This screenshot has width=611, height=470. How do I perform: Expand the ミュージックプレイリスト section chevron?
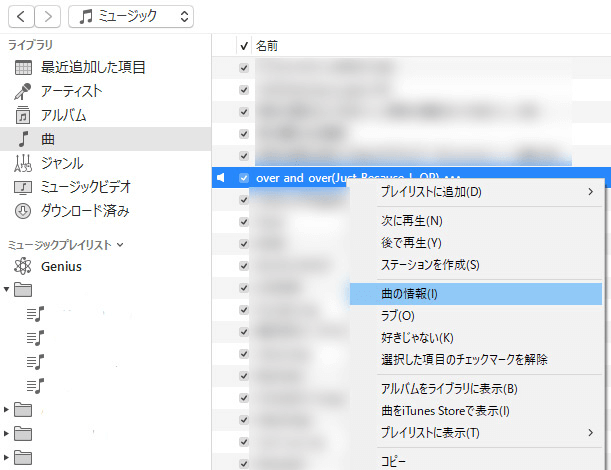[121, 244]
